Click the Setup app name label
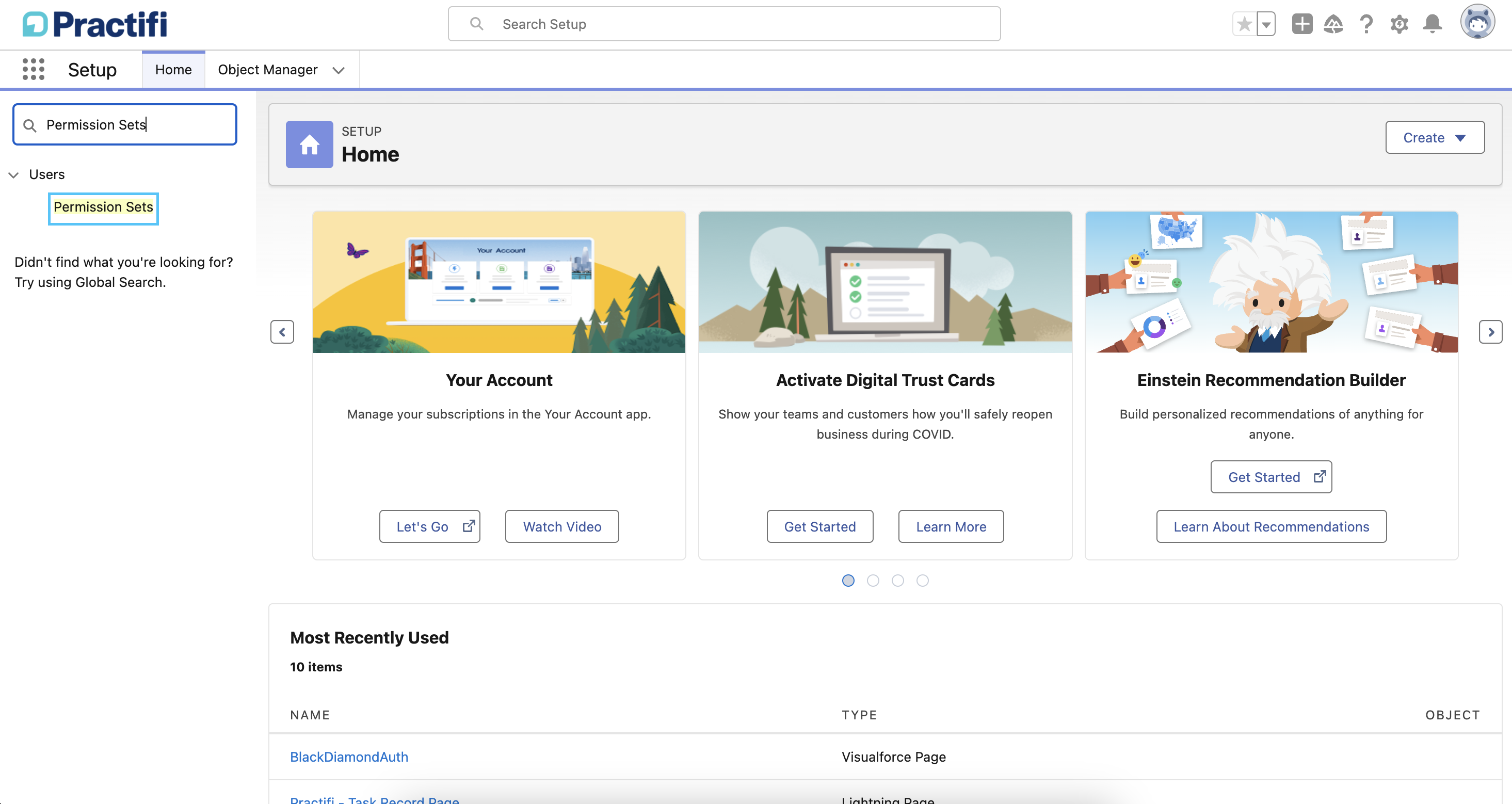The height and width of the screenshot is (804, 1512). pyautogui.click(x=92, y=70)
